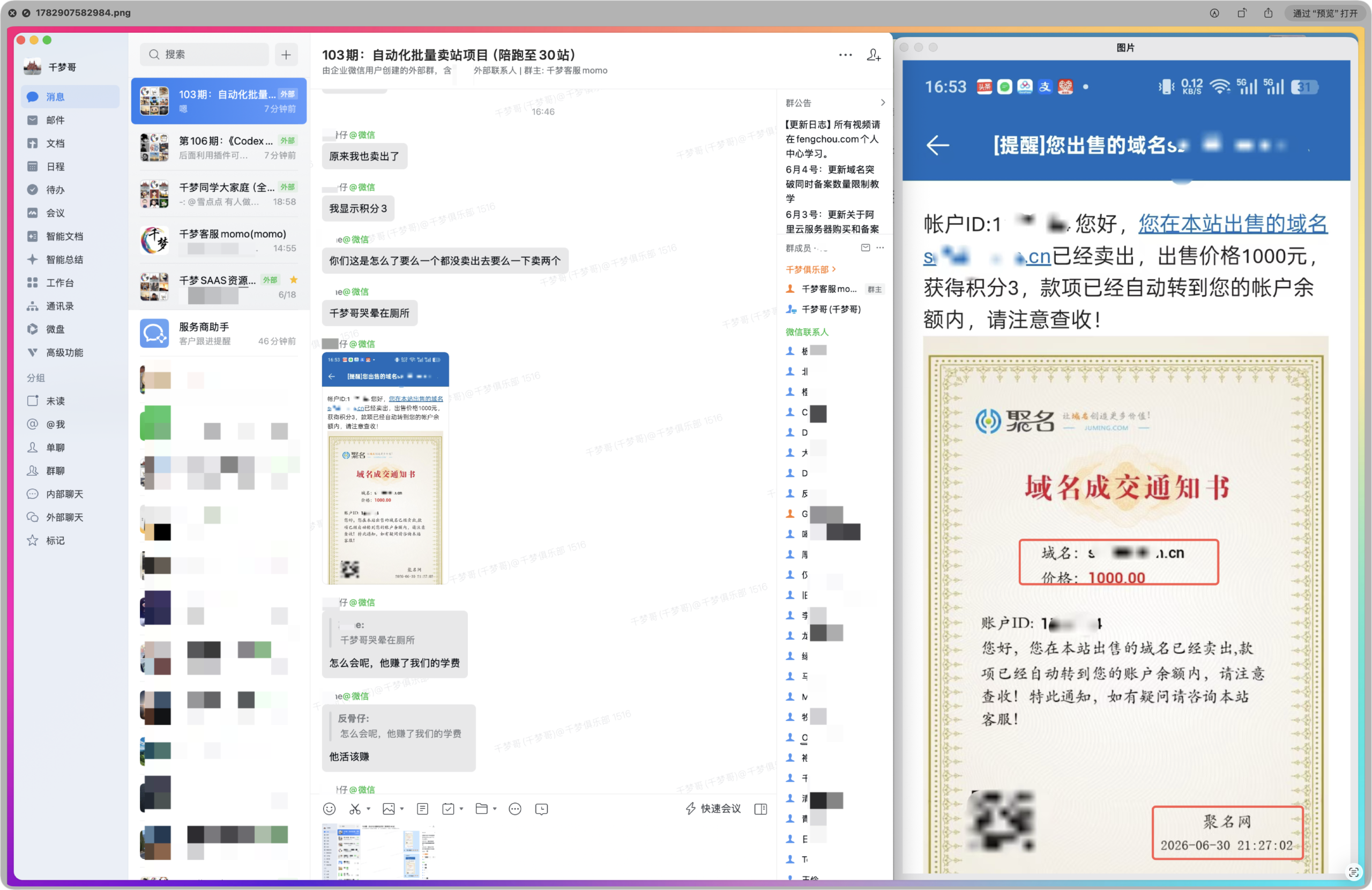
Task: Click the message 原来我也卖出了
Action: (x=364, y=157)
